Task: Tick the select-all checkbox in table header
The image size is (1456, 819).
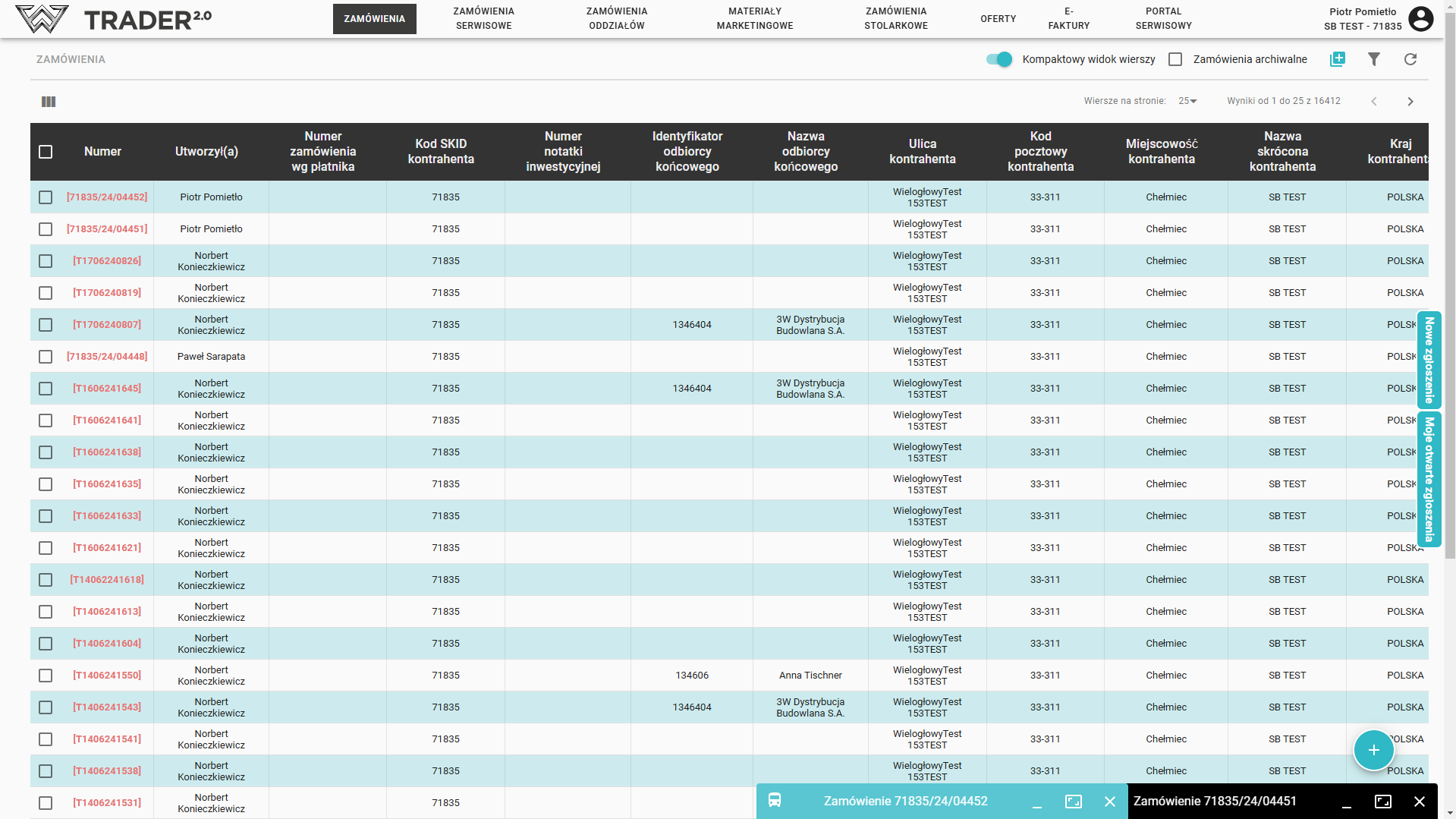Action: pyautogui.click(x=46, y=152)
